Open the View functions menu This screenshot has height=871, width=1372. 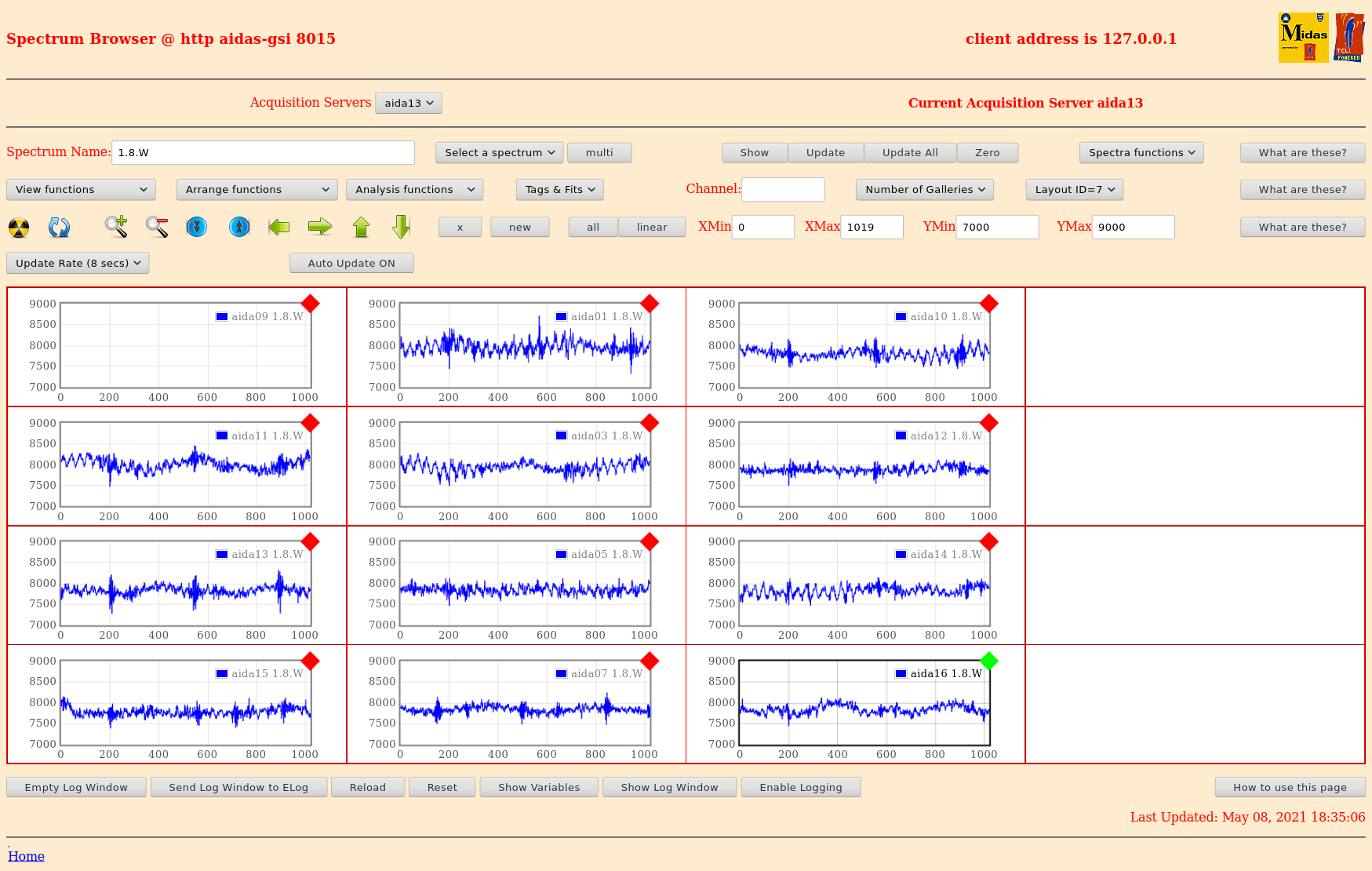(81, 190)
